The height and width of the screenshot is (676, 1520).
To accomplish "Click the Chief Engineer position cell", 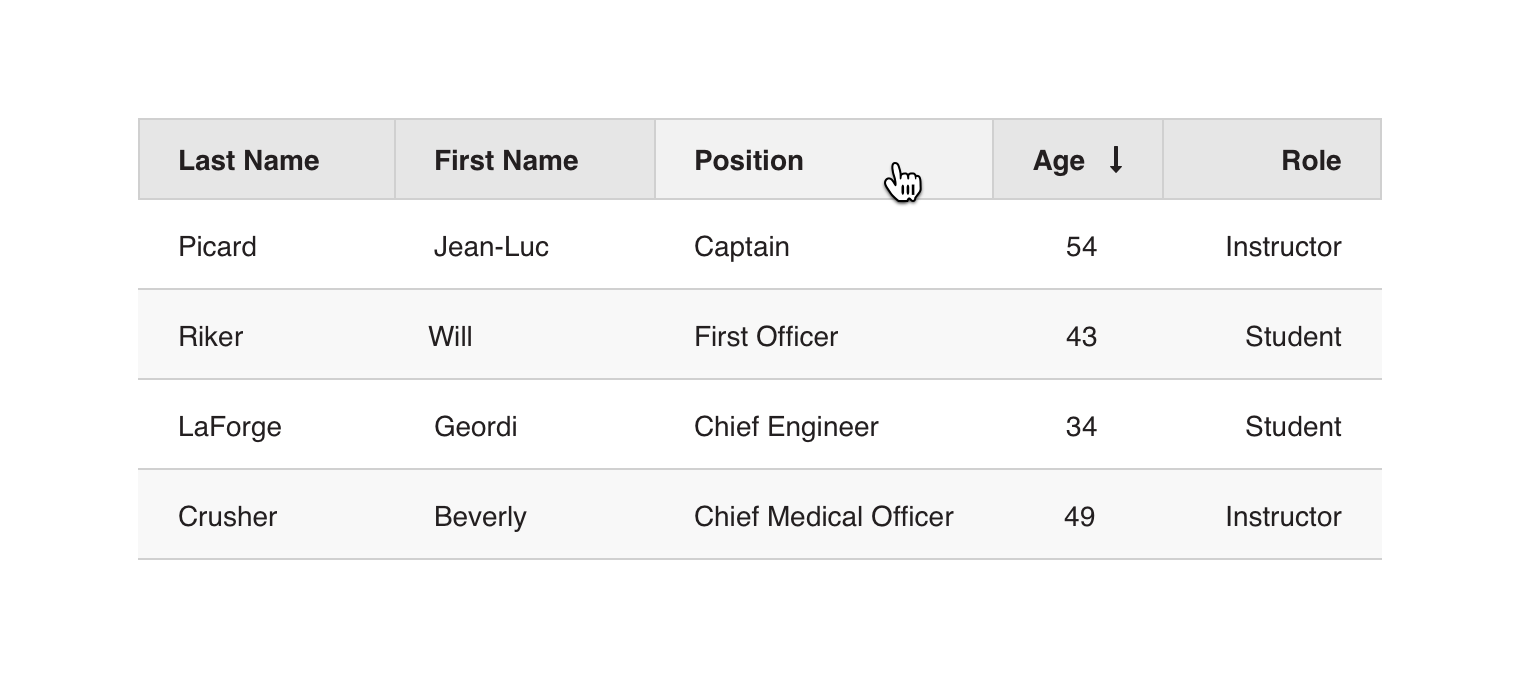I will (786, 427).
